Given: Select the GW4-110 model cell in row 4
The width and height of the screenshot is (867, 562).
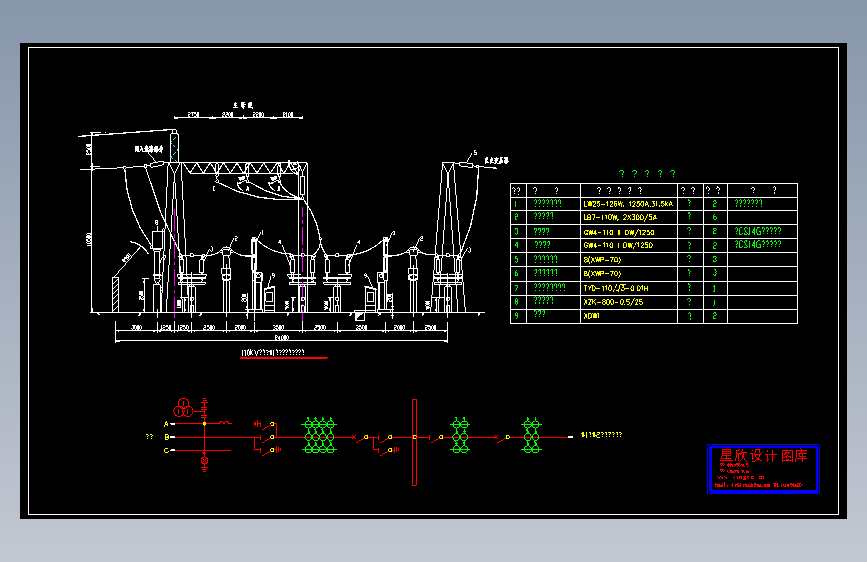Looking at the screenshot, I should (629, 245).
